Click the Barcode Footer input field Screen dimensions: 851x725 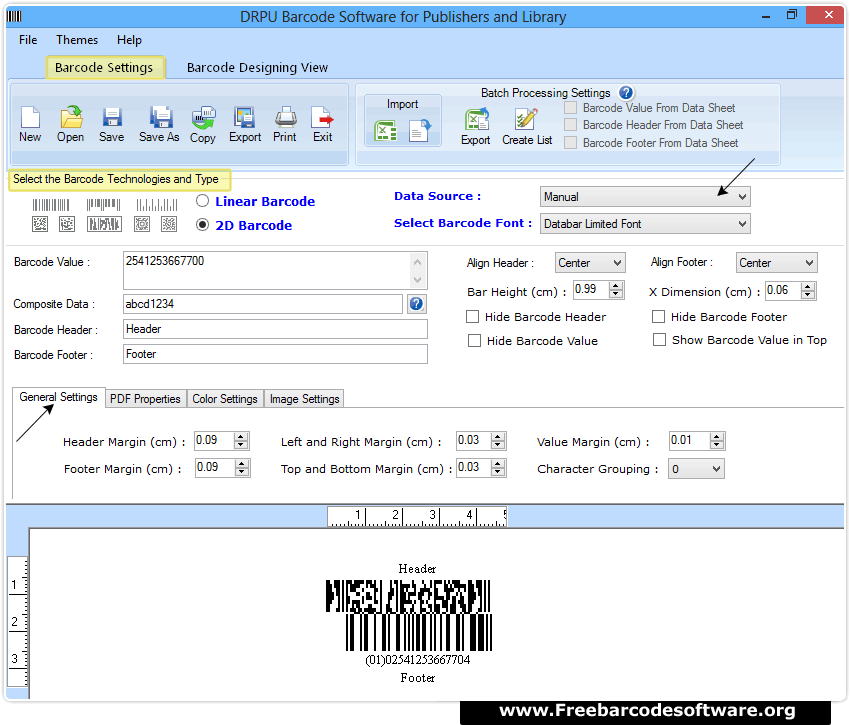(275, 354)
